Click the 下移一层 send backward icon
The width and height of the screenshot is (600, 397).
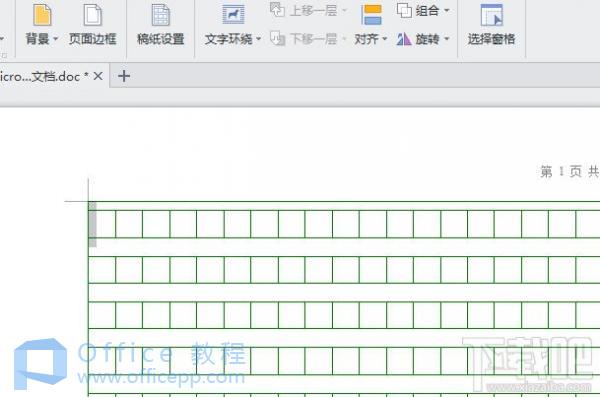click(277, 38)
